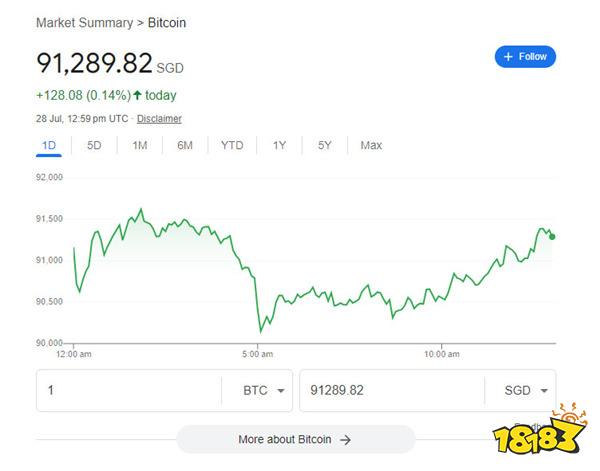Click the plus icon in Follow
The image size is (600, 471).
(x=508, y=57)
